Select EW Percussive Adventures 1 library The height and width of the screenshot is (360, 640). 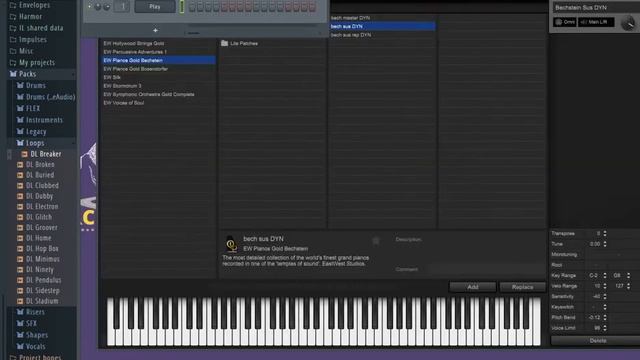coord(158,52)
